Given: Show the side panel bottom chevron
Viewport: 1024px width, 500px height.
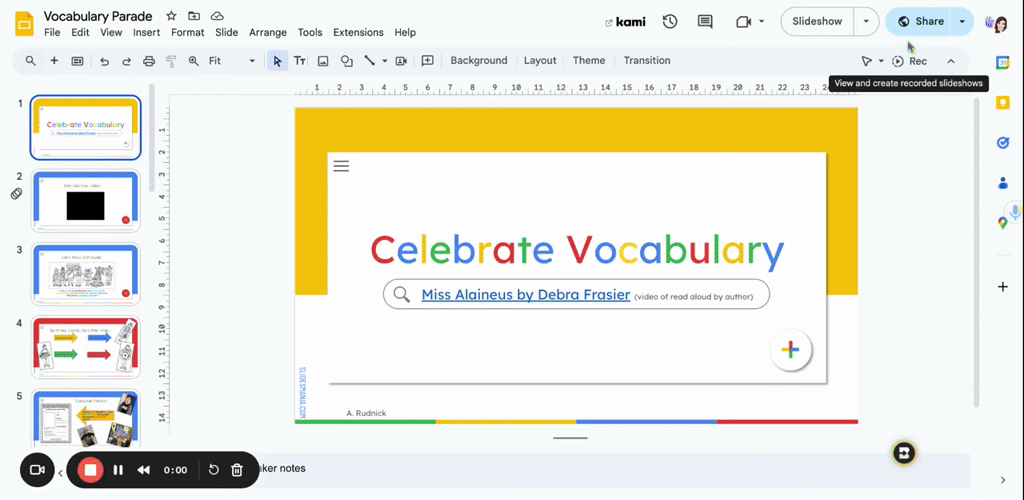Looking at the screenshot, I should click(1003, 480).
